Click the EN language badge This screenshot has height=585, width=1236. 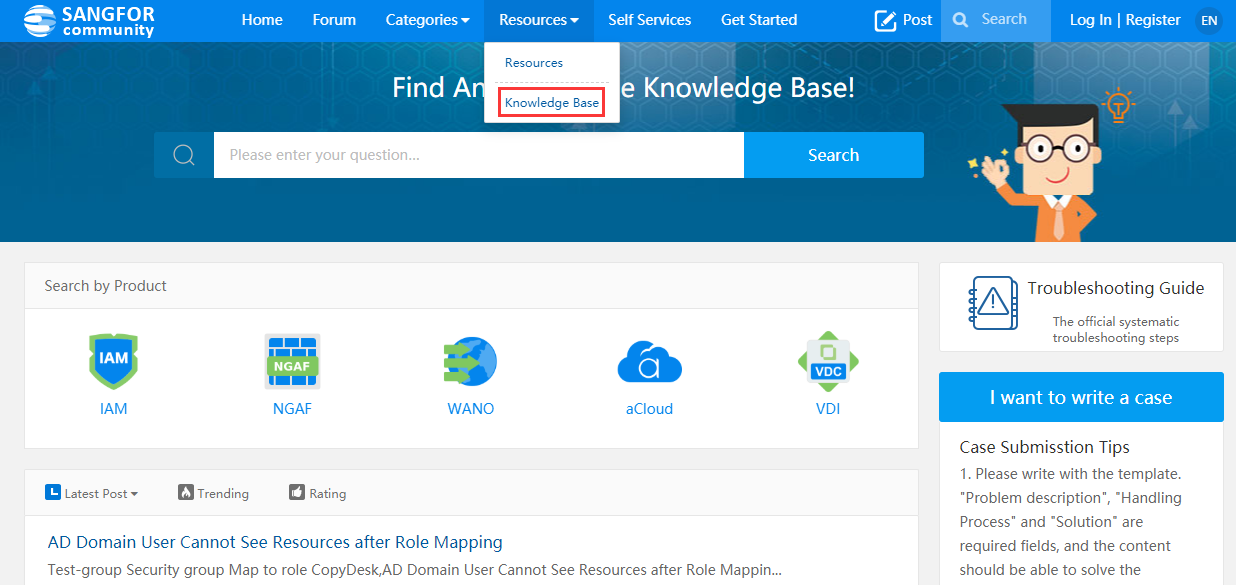pos(1209,20)
